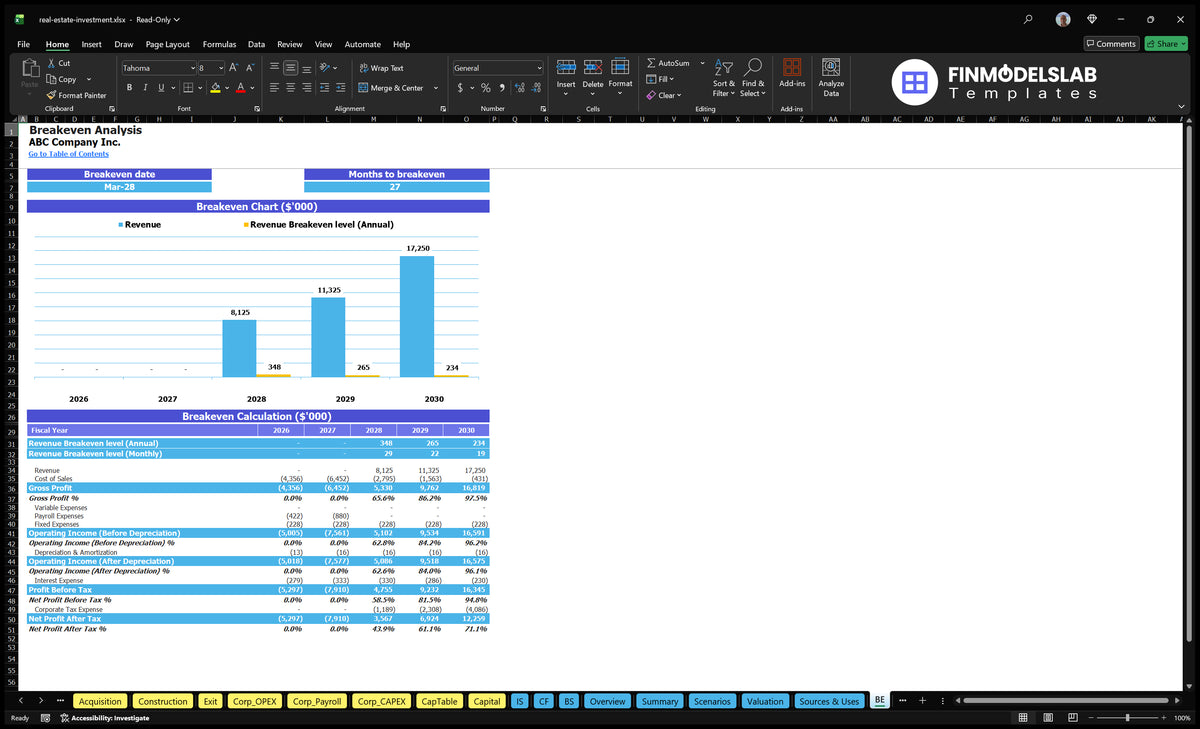Click Increase Indent icon
The height and width of the screenshot is (729, 1200).
pyautogui.click(x=339, y=88)
